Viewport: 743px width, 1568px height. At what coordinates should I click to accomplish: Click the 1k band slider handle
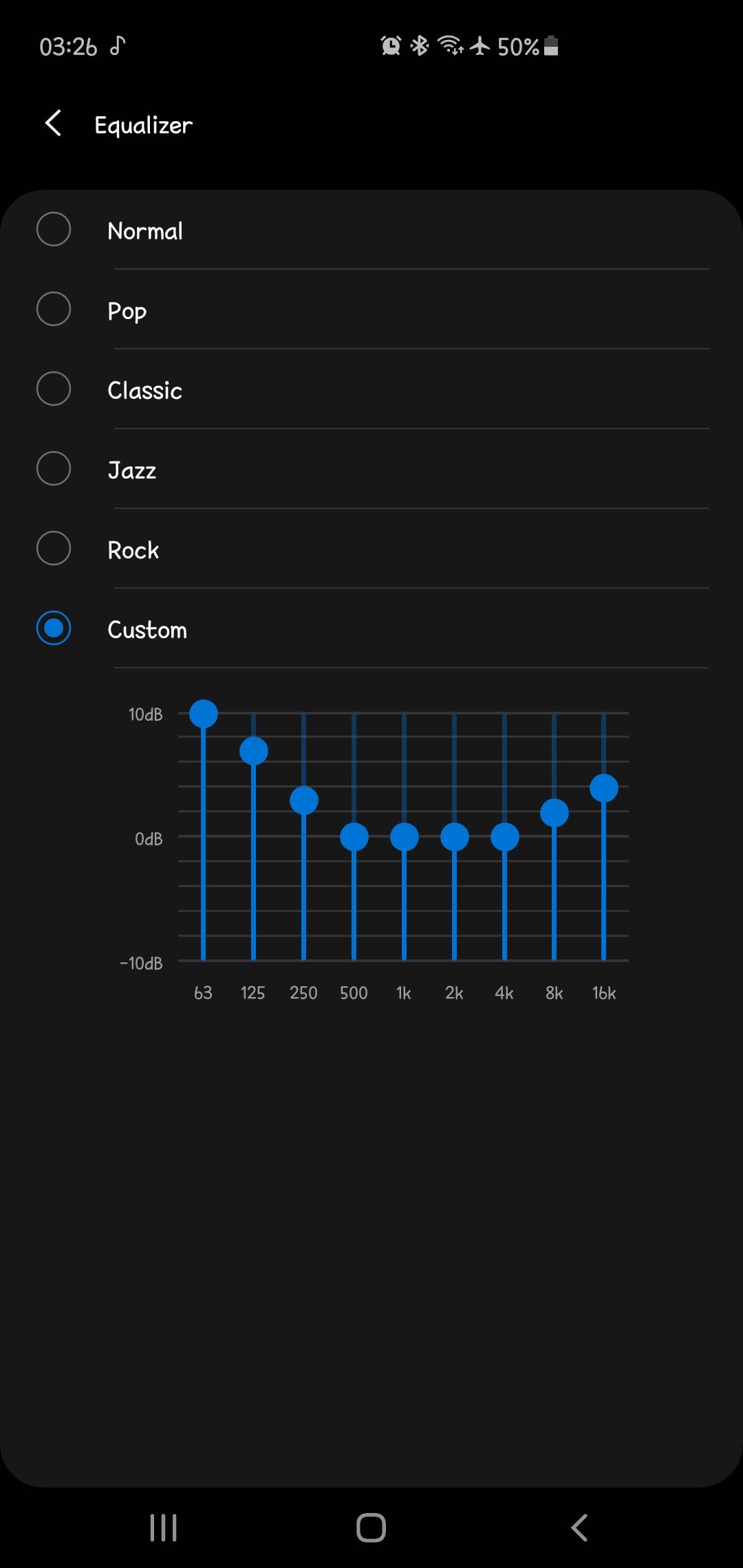pos(405,837)
